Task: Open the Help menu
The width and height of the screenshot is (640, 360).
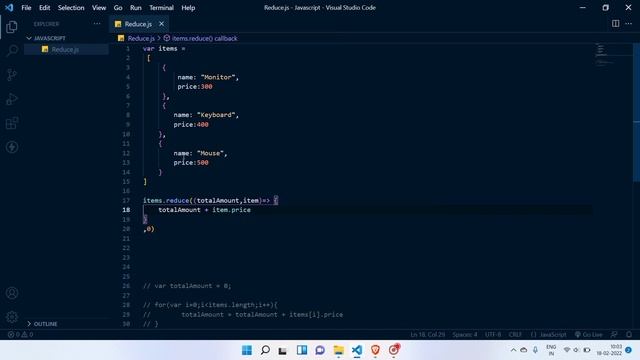Action: 188,8
